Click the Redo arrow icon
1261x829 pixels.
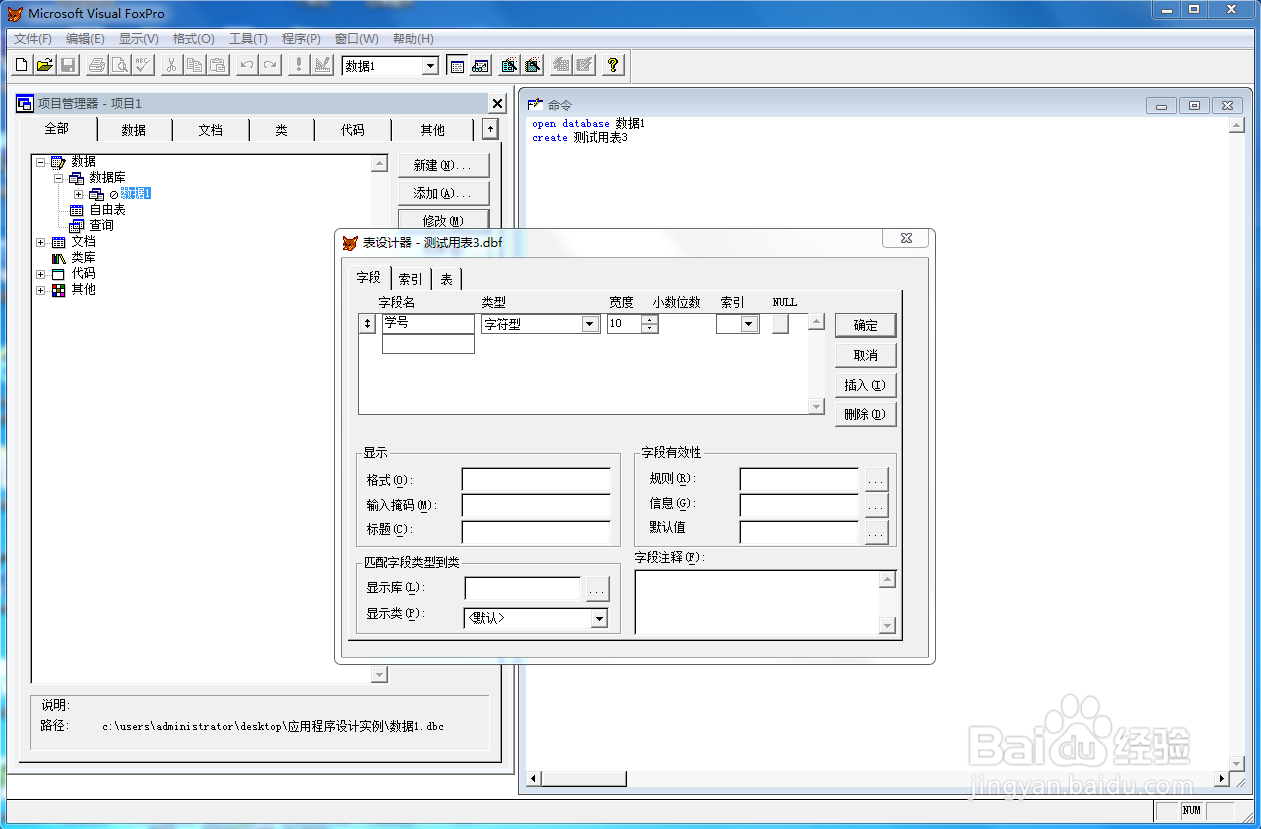(x=270, y=65)
